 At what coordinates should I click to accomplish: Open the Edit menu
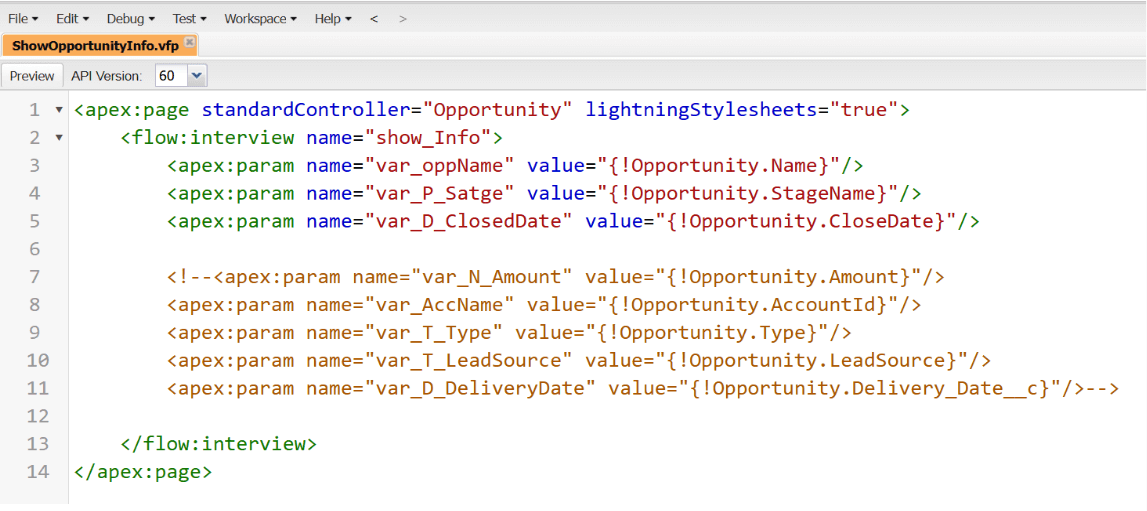point(72,18)
